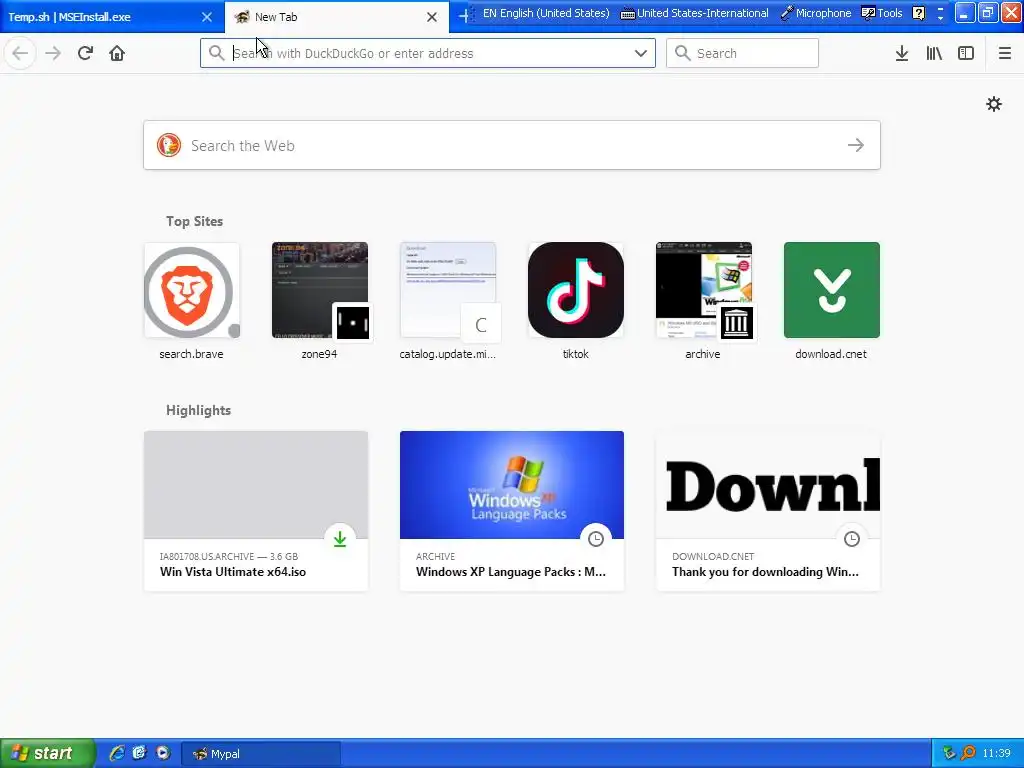Click the Search the Web field

click(x=511, y=145)
